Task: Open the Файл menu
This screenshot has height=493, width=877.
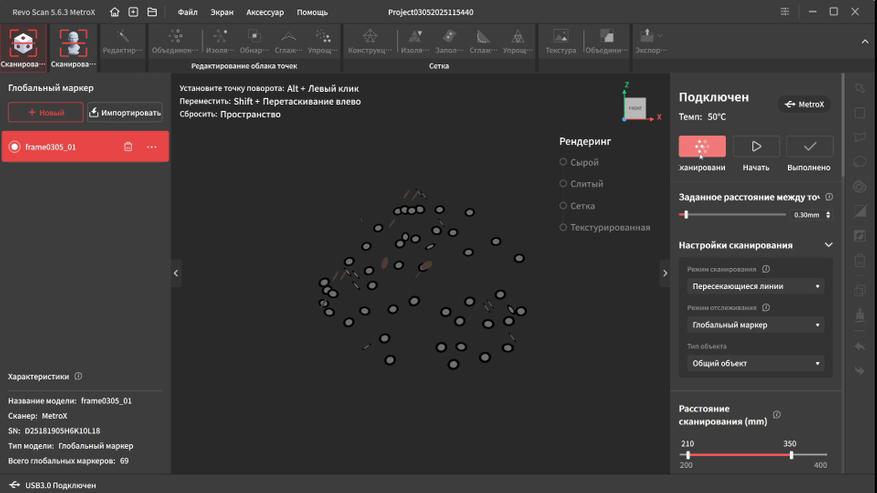Action: click(187, 12)
